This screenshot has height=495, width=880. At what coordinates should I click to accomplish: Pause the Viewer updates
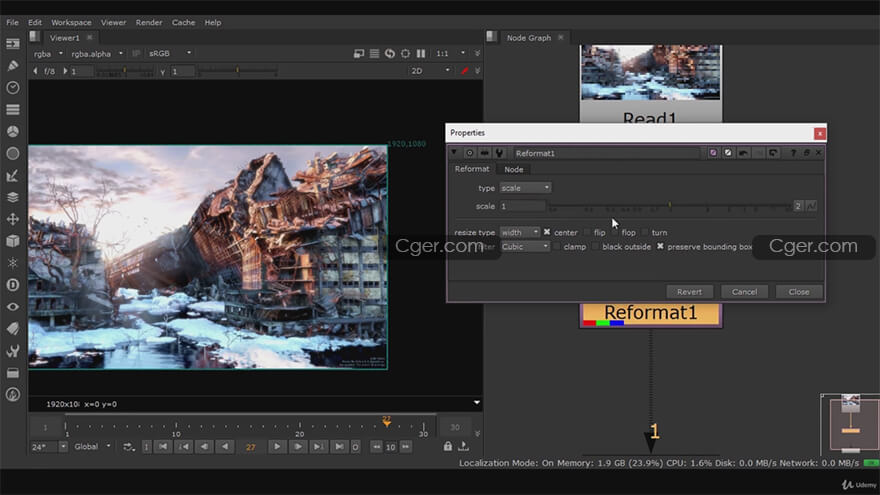421,53
